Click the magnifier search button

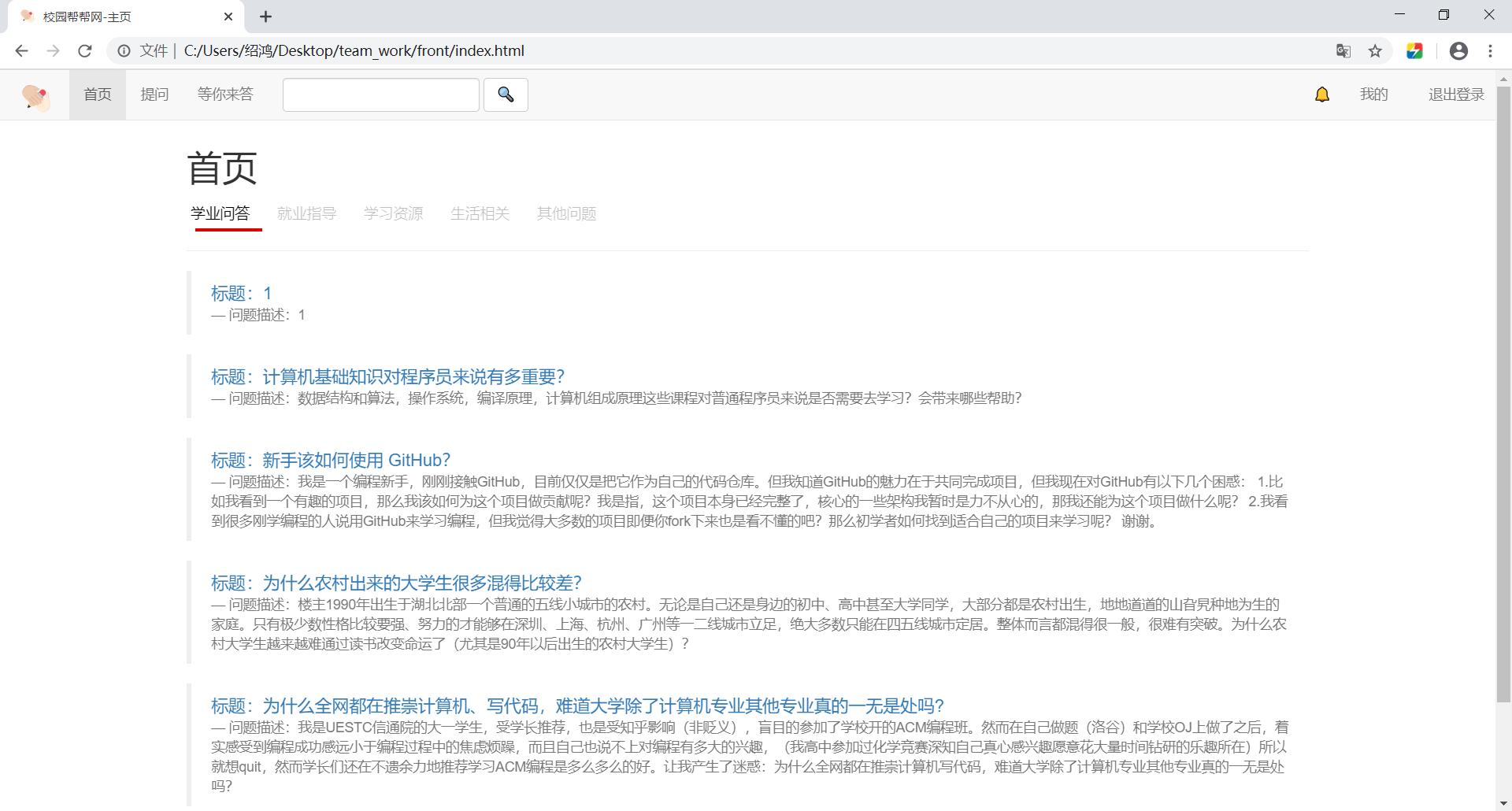(506, 94)
